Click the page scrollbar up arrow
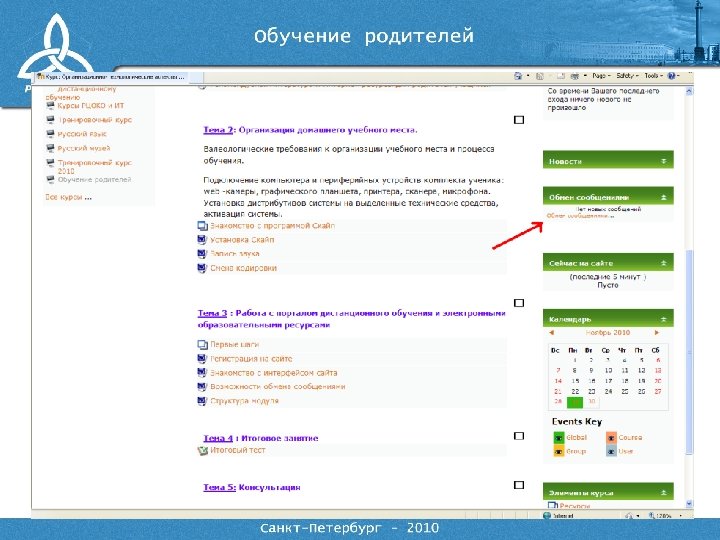 tap(689, 91)
